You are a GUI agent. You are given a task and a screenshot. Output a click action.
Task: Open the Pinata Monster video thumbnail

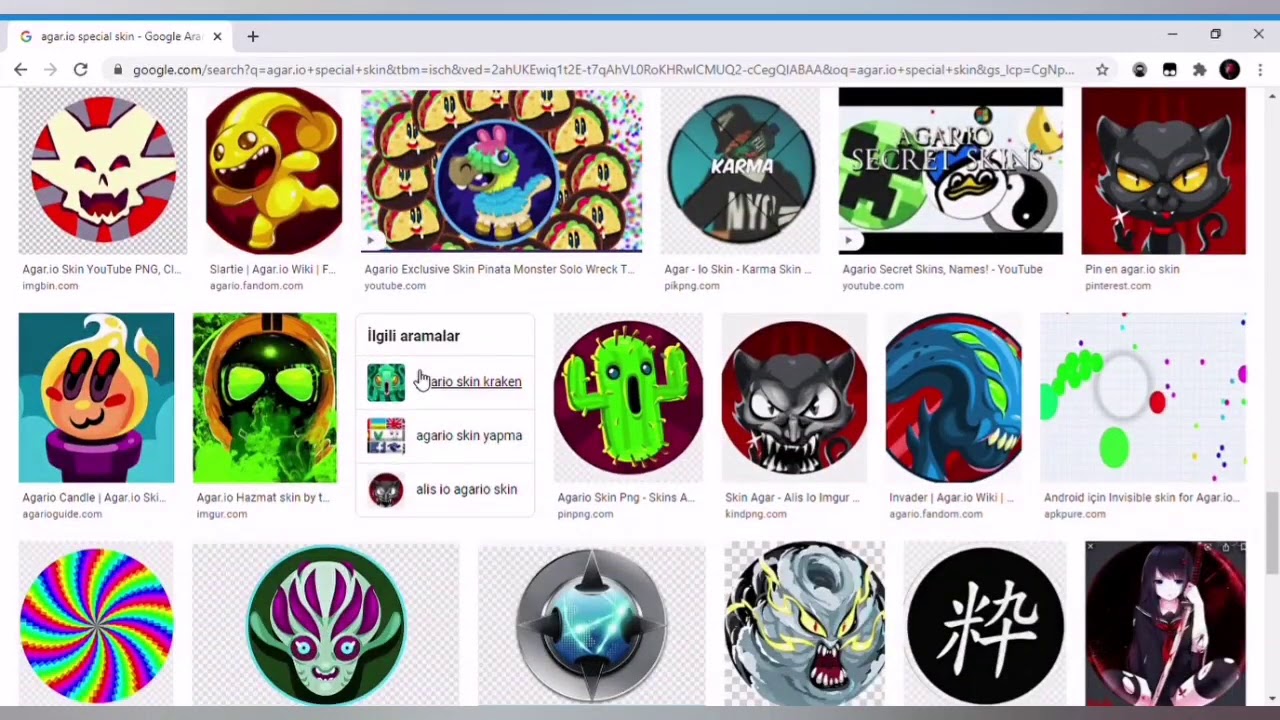(x=501, y=171)
